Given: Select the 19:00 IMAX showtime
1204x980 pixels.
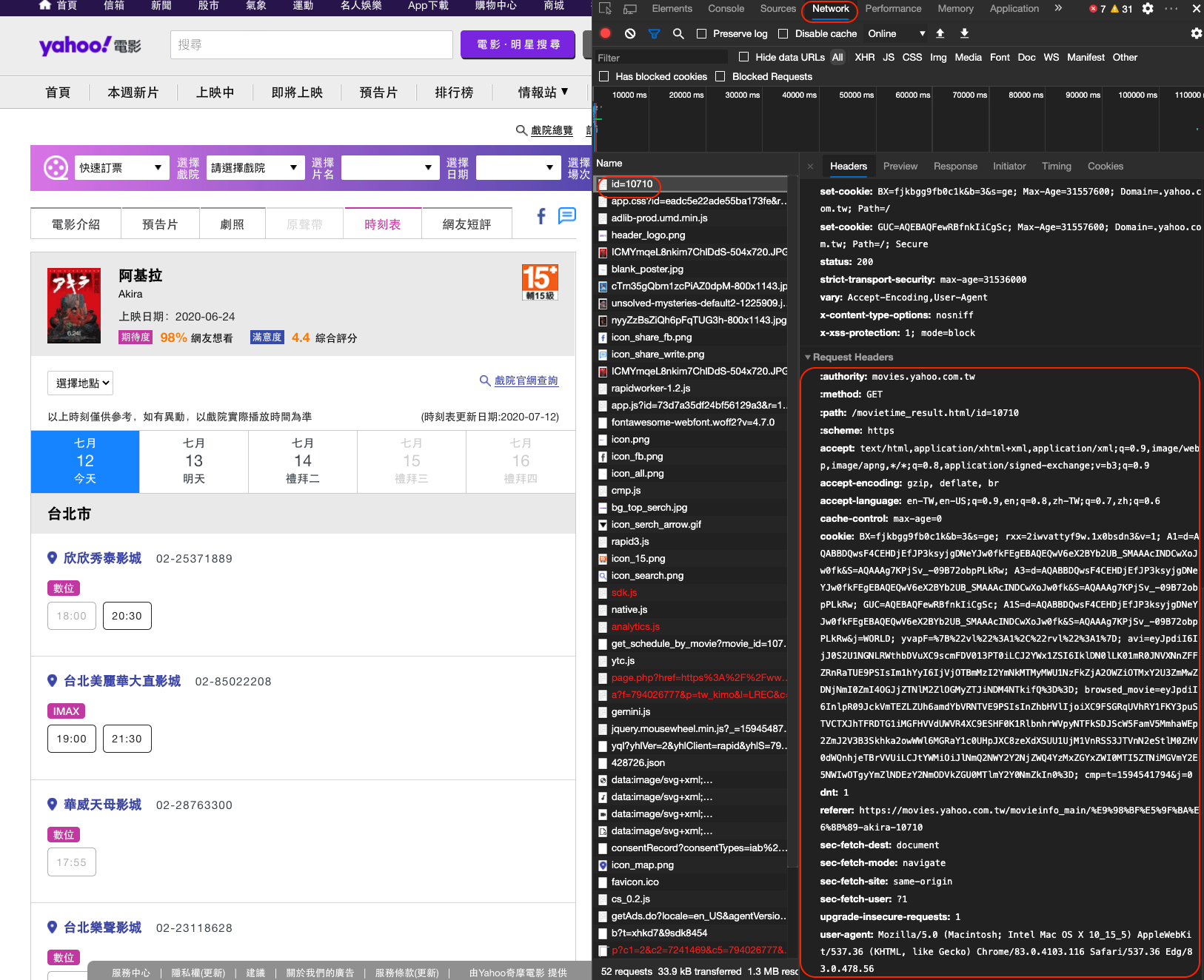Looking at the screenshot, I should (71, 739).
